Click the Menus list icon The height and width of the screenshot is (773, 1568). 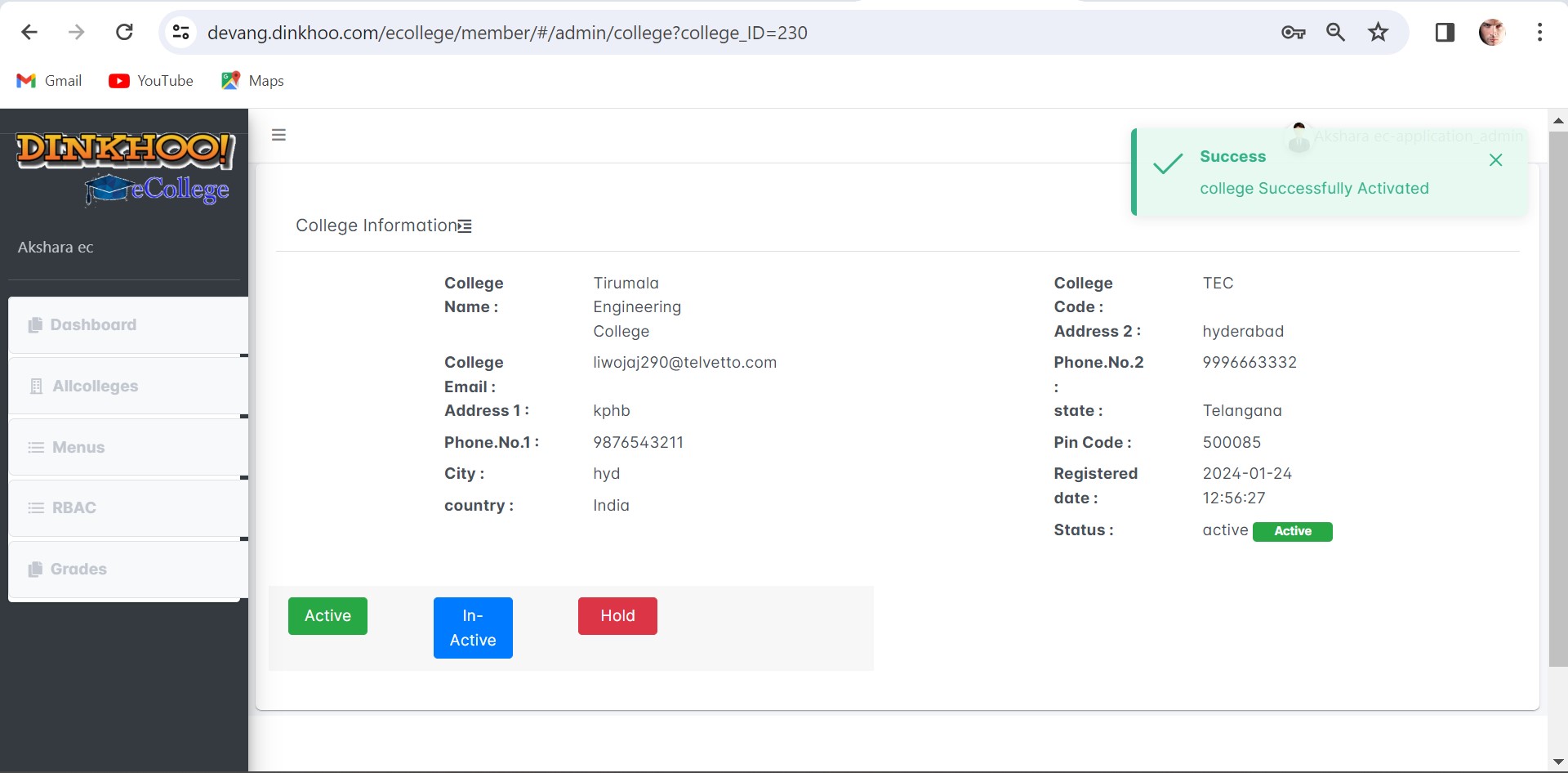pyautogui.click(x=36, y=447)
